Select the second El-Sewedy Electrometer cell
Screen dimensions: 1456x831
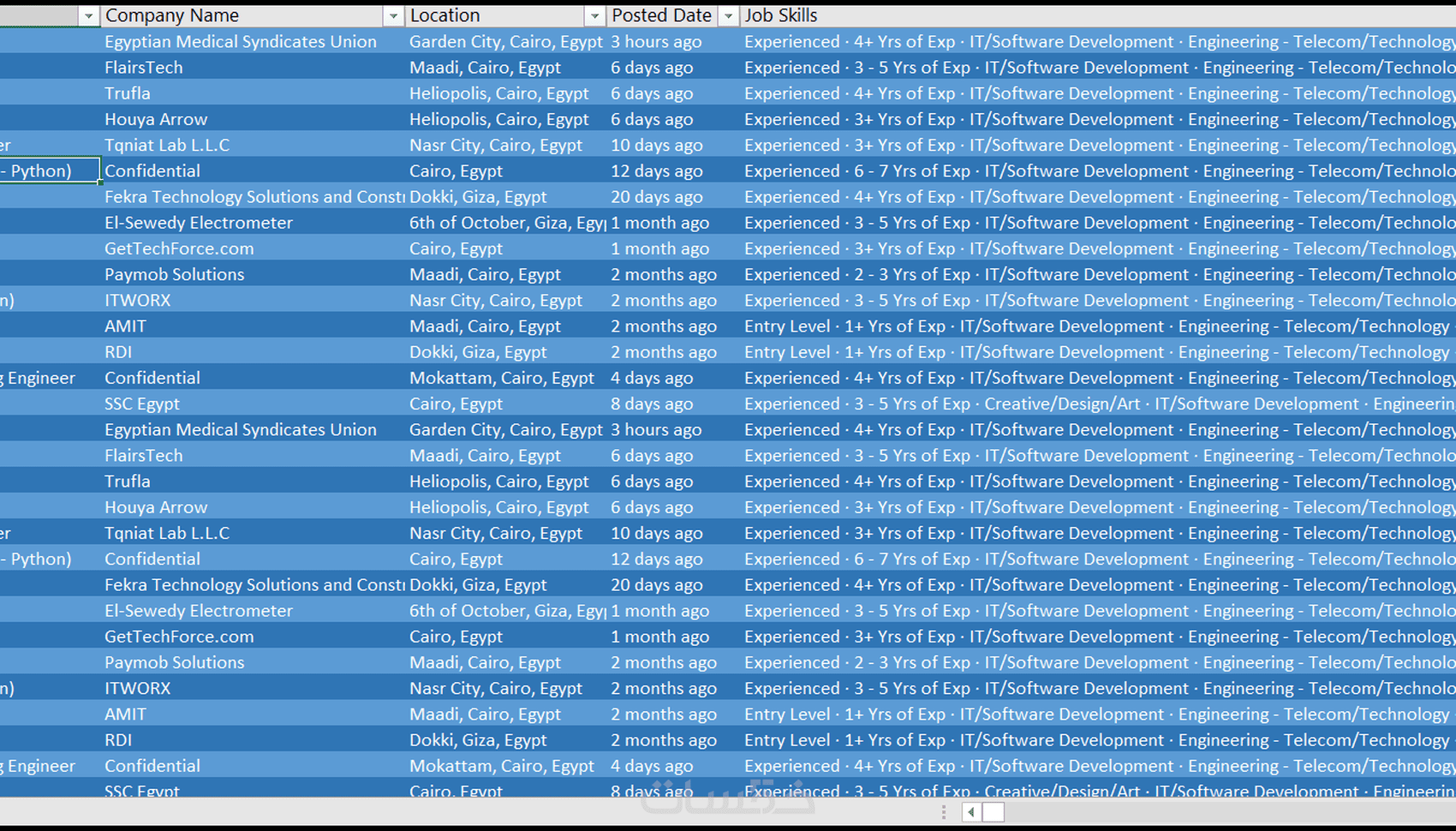click(253, 610)
